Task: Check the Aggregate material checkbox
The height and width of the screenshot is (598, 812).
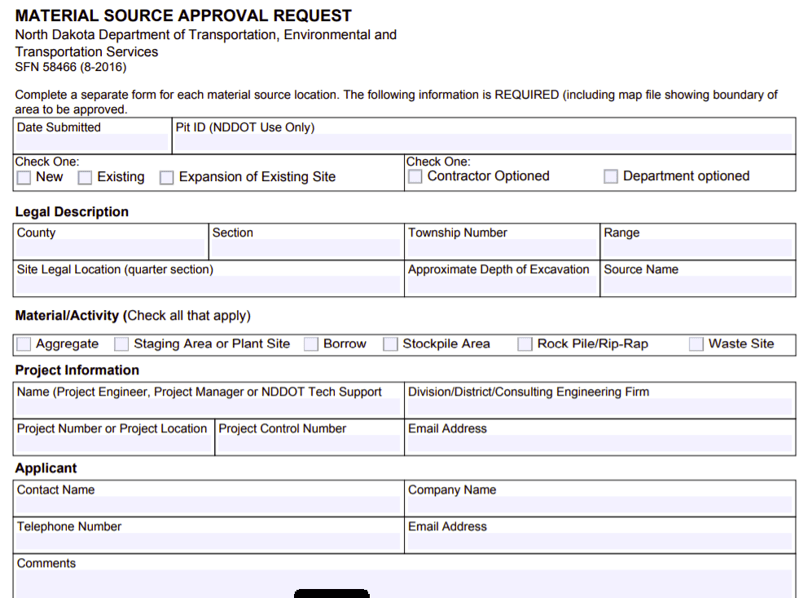Action: click(x=24, y=344)
